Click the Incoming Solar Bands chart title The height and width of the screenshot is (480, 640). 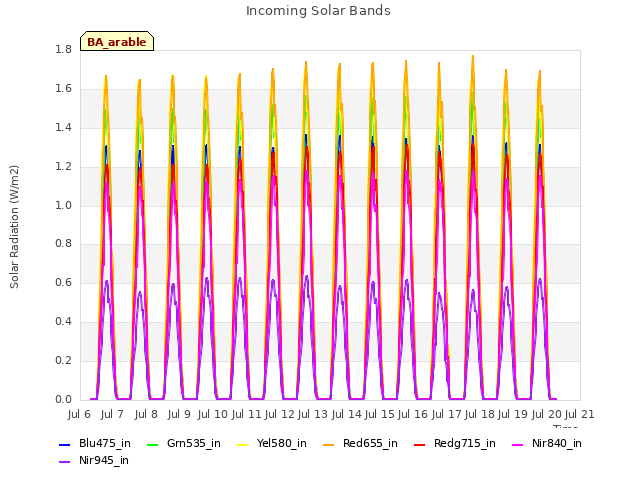point(318,11)
